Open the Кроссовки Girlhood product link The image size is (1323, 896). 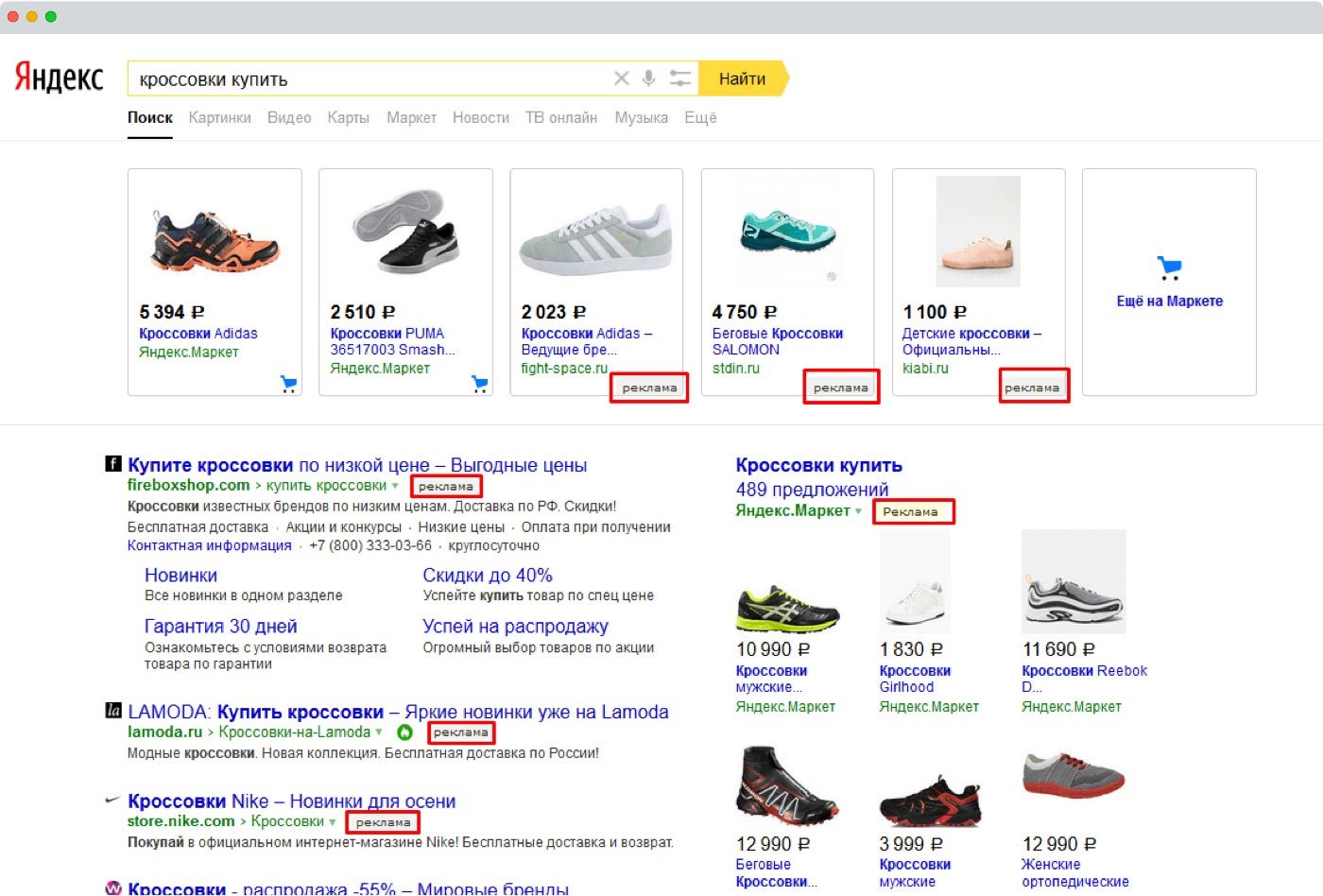pyautogui.click(x=915, y=679)
